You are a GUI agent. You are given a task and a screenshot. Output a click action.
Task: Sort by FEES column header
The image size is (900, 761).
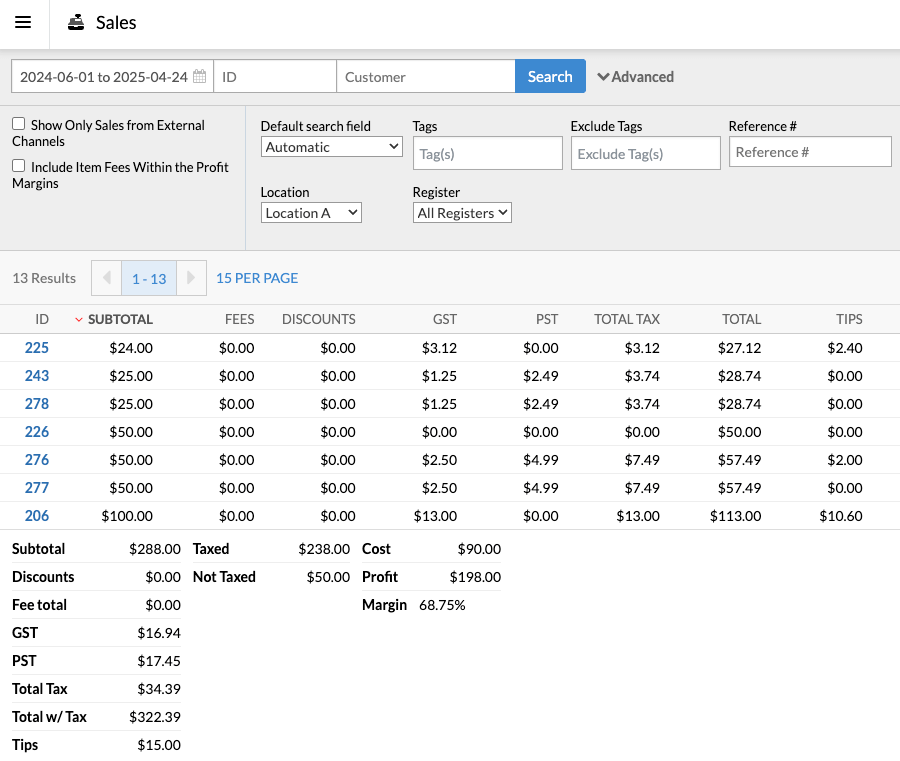[239, 319]
